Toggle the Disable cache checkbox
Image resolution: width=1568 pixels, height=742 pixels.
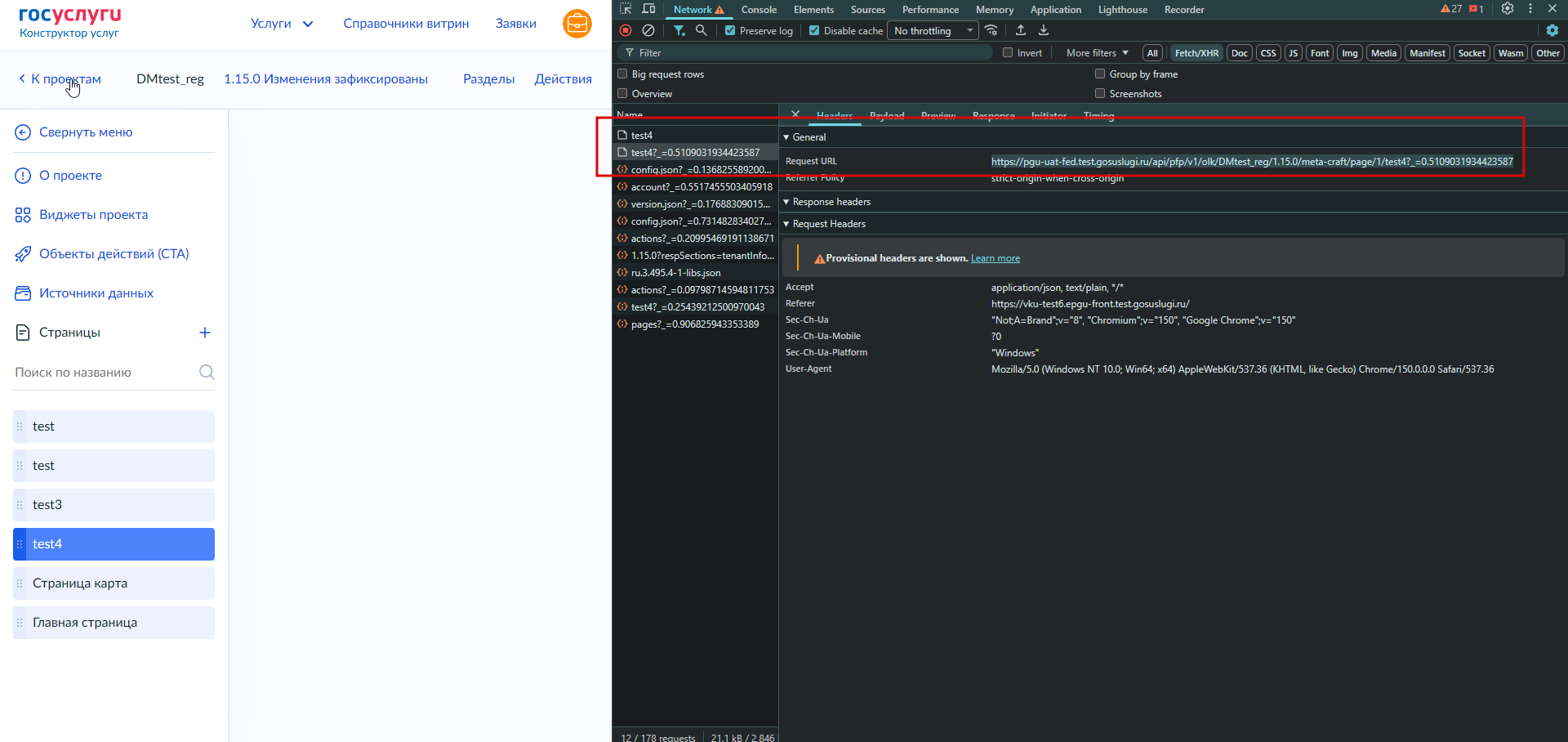point(814,30)
